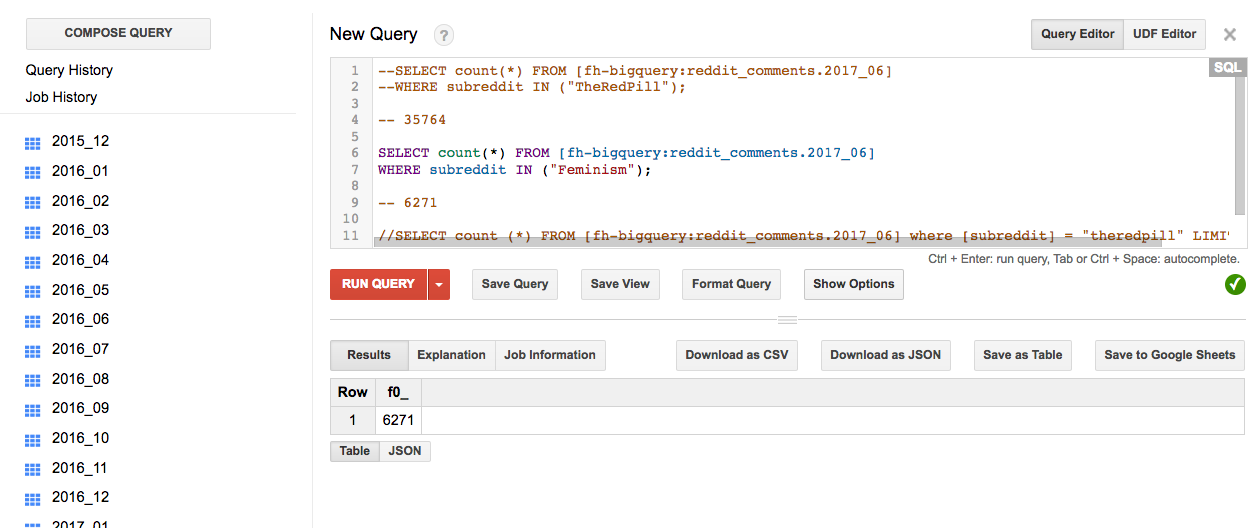Click the table icon beside 2016_09
Screen dimensions: 1255x528
[x=32, y=410]
